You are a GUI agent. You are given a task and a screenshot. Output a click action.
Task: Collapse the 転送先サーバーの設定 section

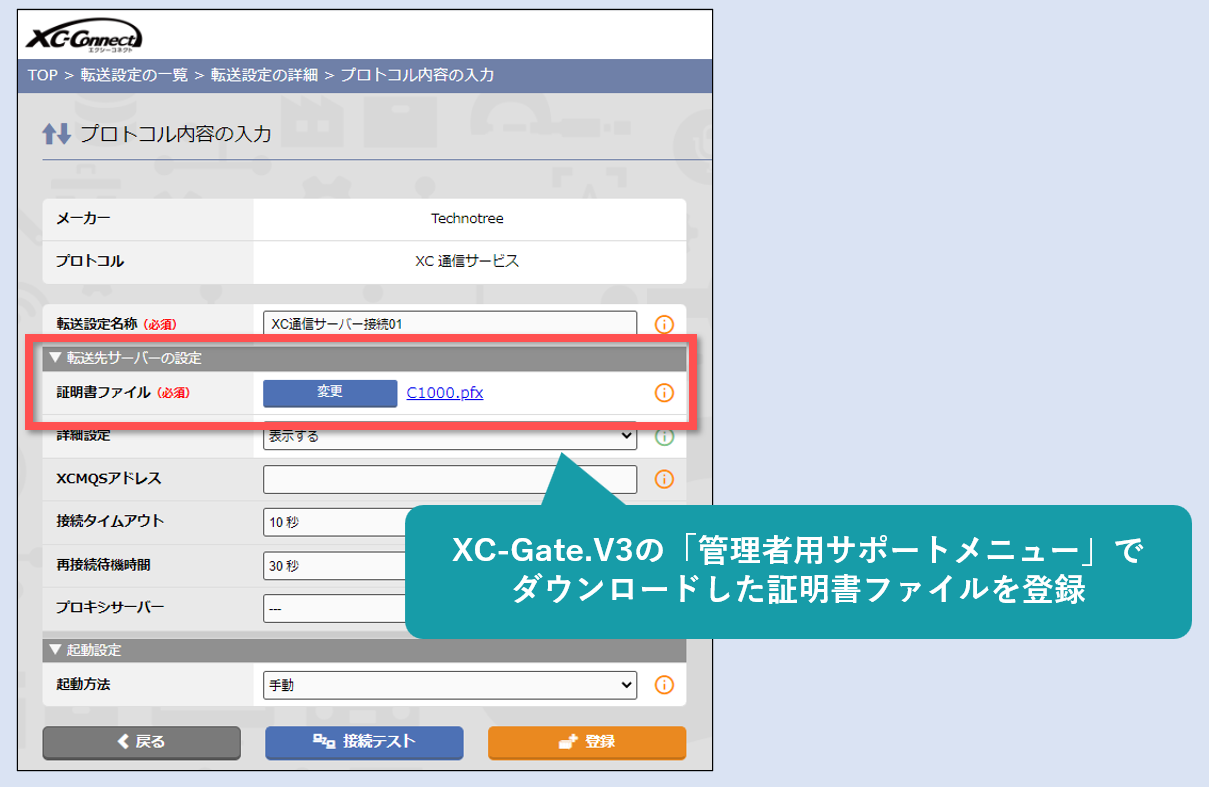125,358
